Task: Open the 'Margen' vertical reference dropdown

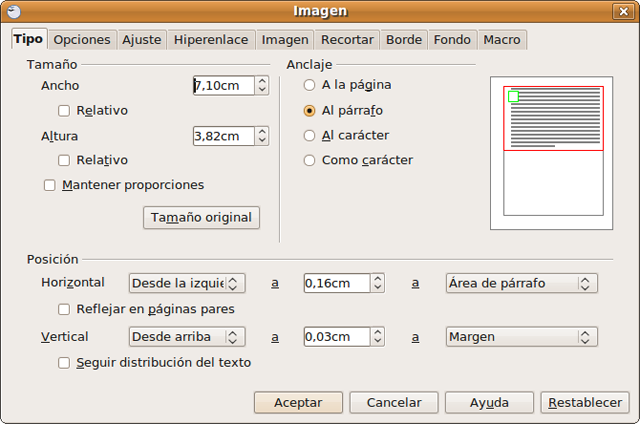Action: (x=520, y=337)
